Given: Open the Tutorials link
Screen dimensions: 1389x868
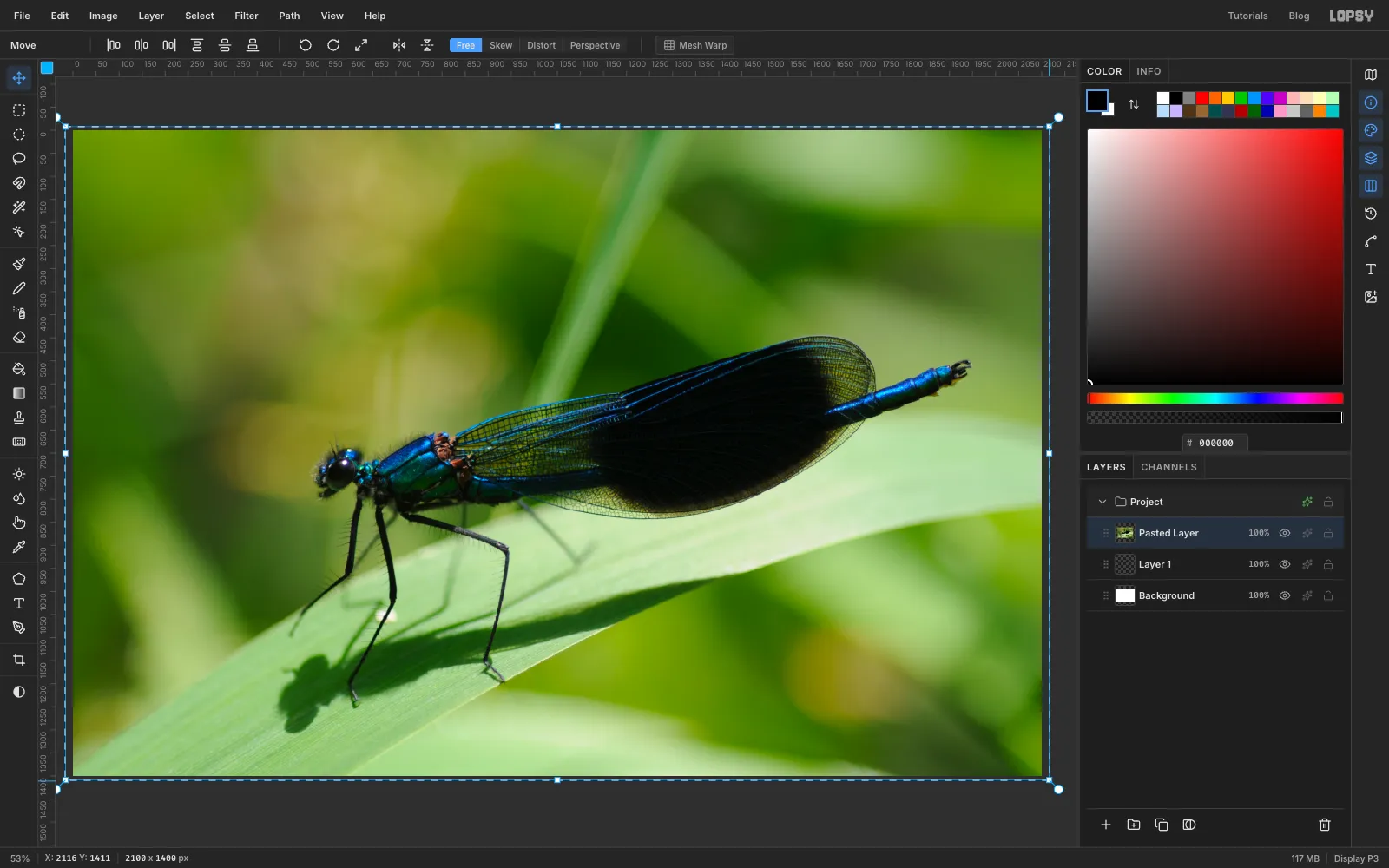Looking at the screenshot, I should (x=1247, y=16).
